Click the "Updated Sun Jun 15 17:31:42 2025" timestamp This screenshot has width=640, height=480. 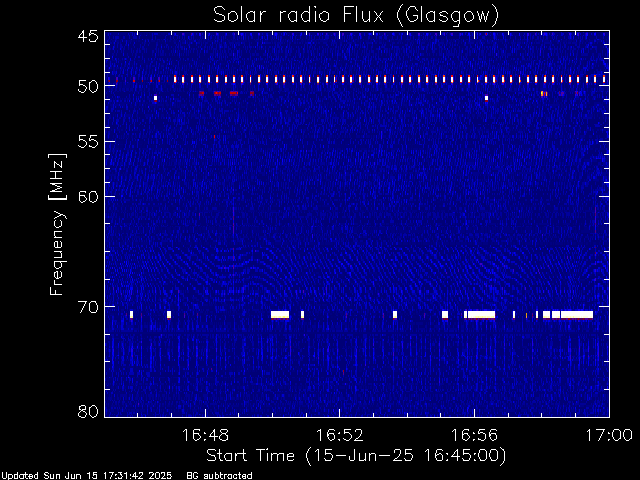click(86, 476)
